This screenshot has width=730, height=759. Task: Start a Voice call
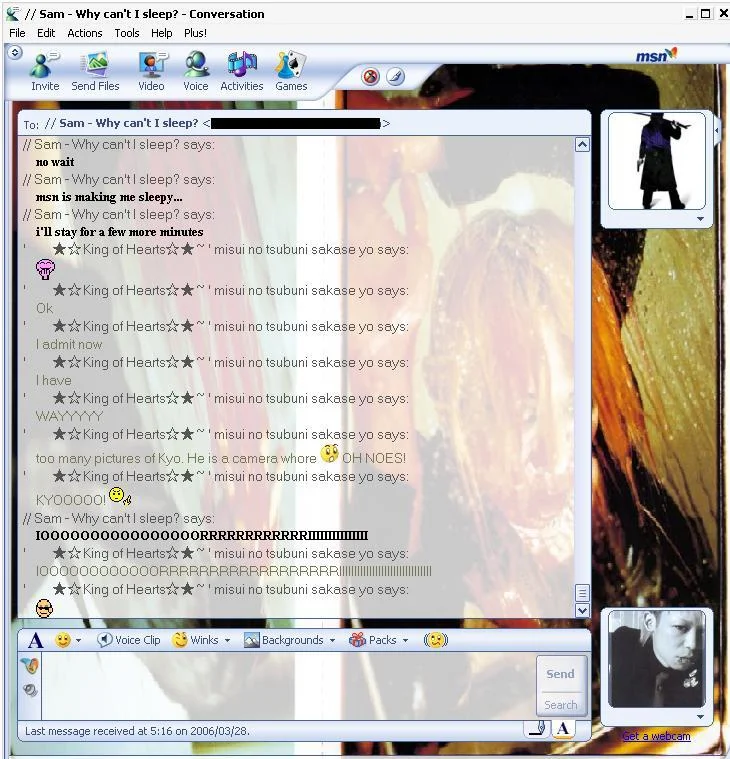(196, 71)
